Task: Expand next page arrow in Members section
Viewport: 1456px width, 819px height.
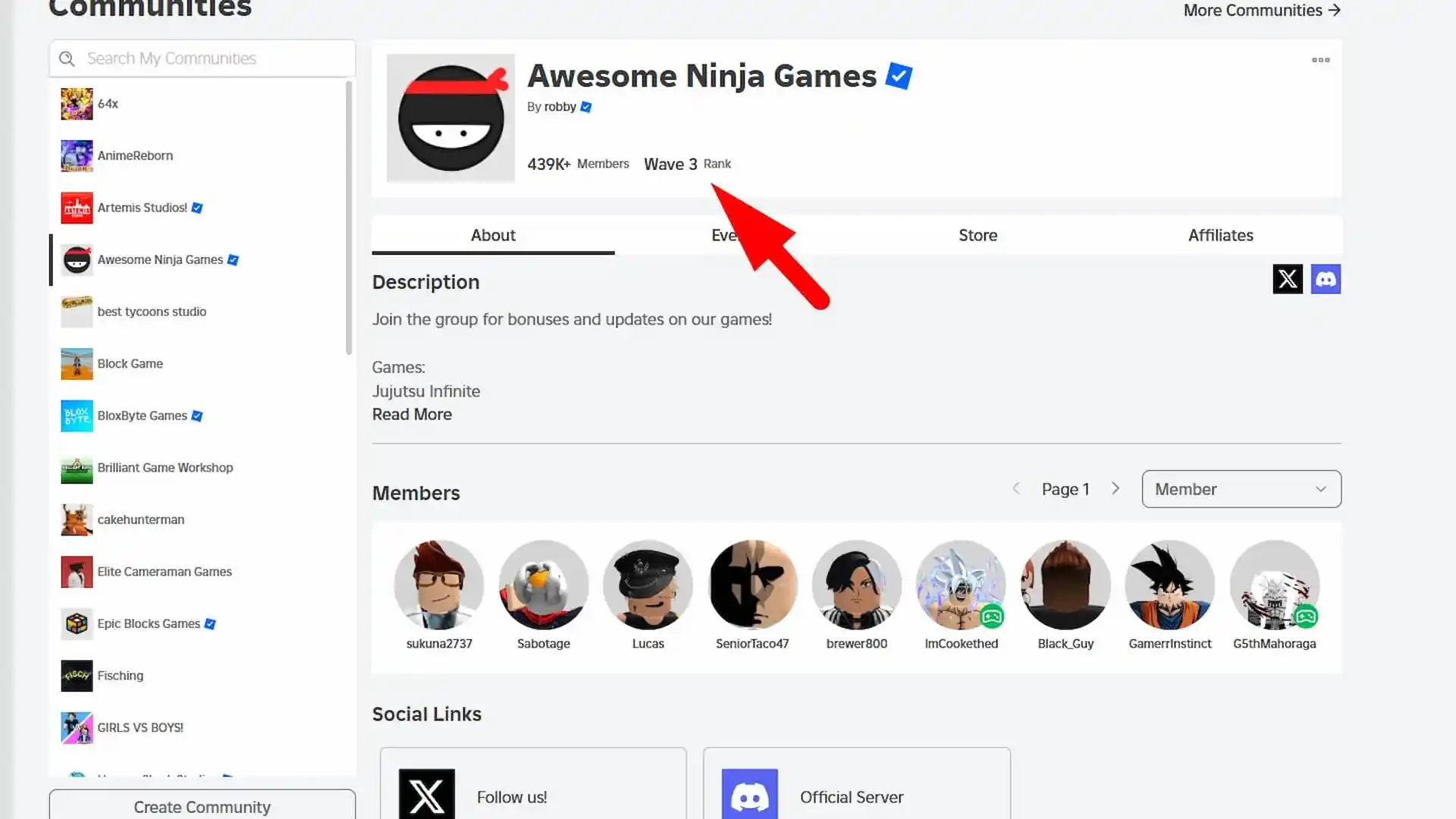Action: click(1116, 489)
